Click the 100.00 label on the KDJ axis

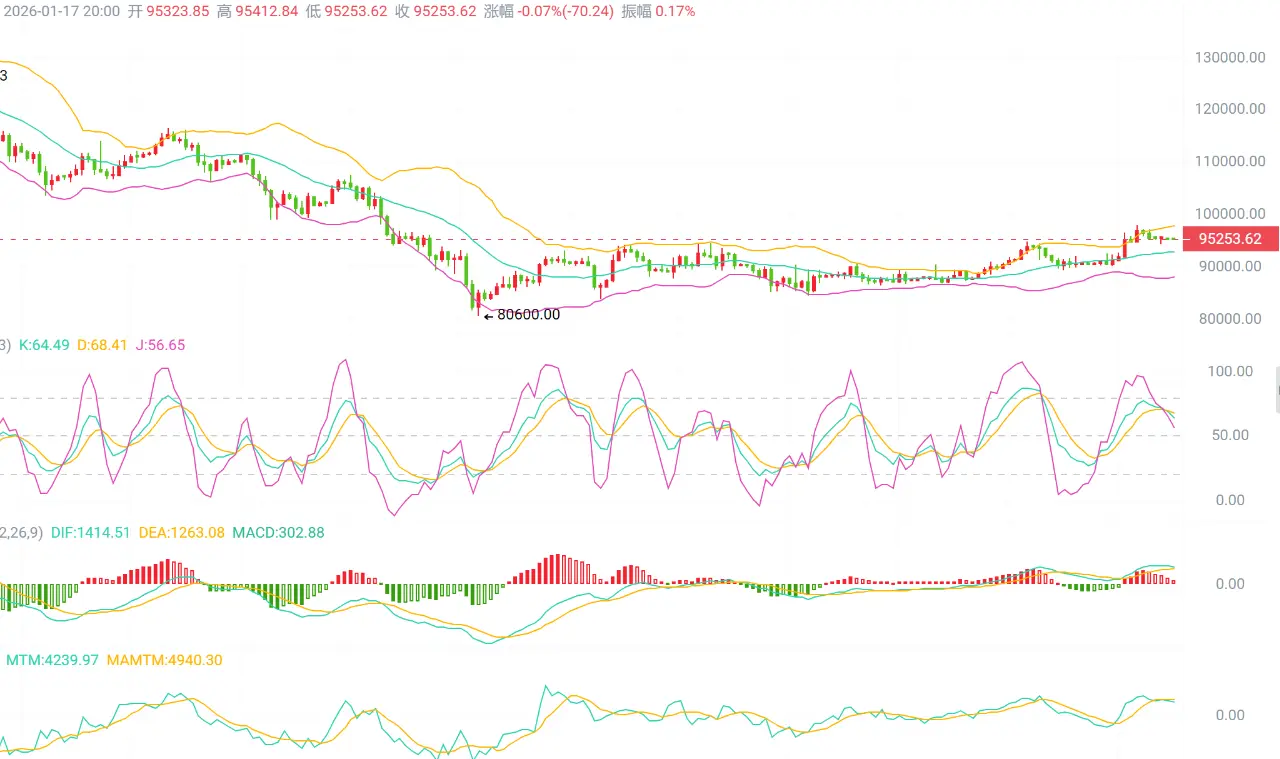(x=1230, y=371)
